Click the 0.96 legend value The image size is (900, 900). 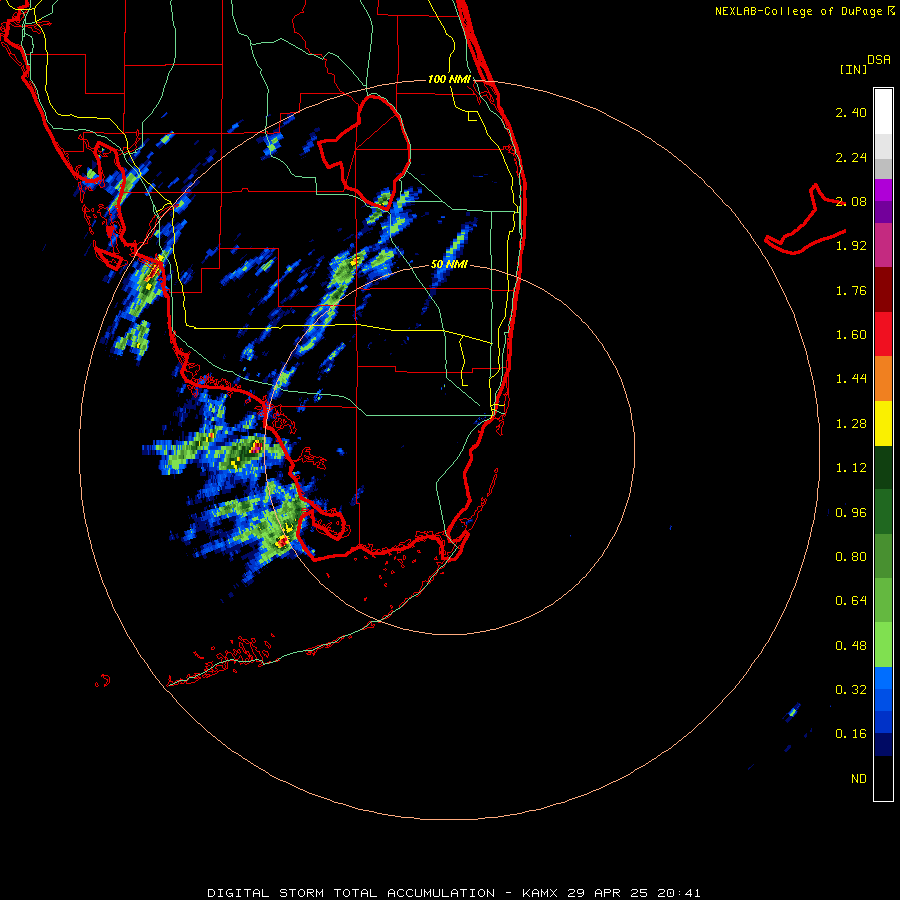point(851,513)
